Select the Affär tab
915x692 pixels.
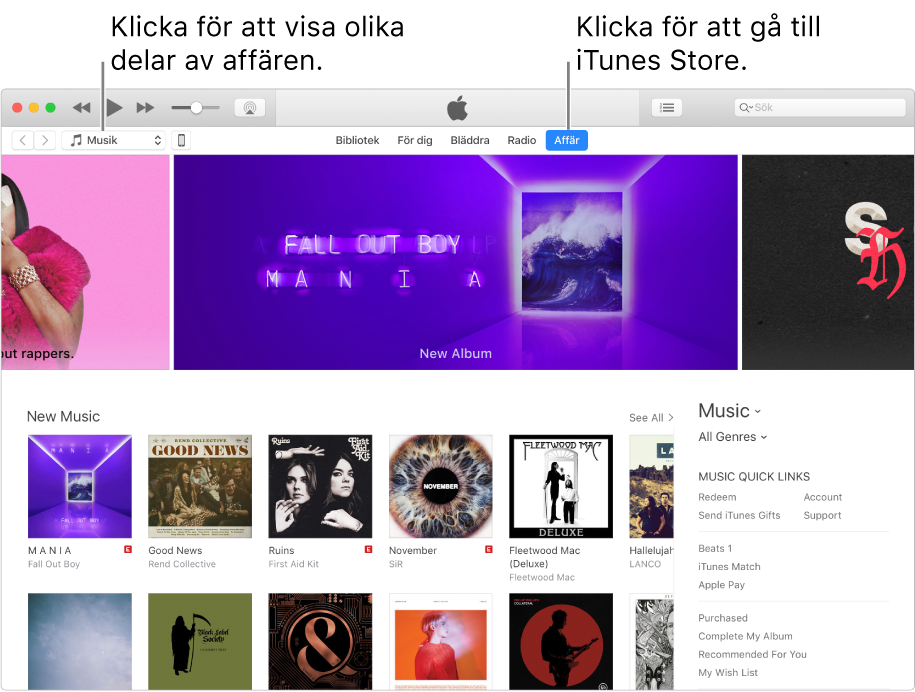(x=567, y=140)
